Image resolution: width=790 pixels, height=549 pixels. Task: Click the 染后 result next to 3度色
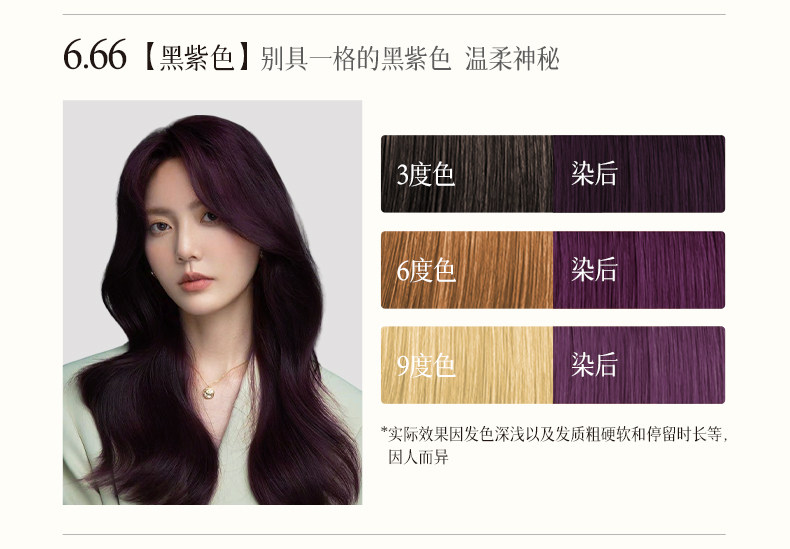(639, 174)
